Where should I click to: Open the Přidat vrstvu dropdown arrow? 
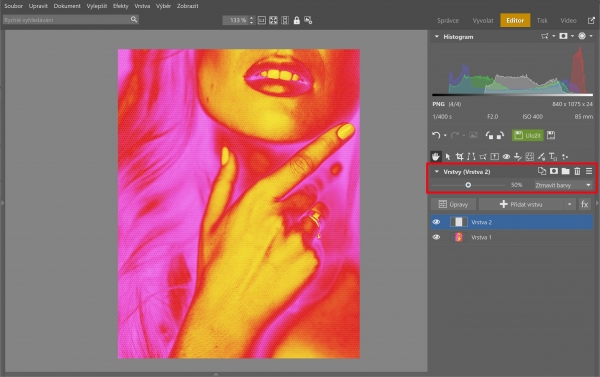pyautogui.click(x=569, y=204)
